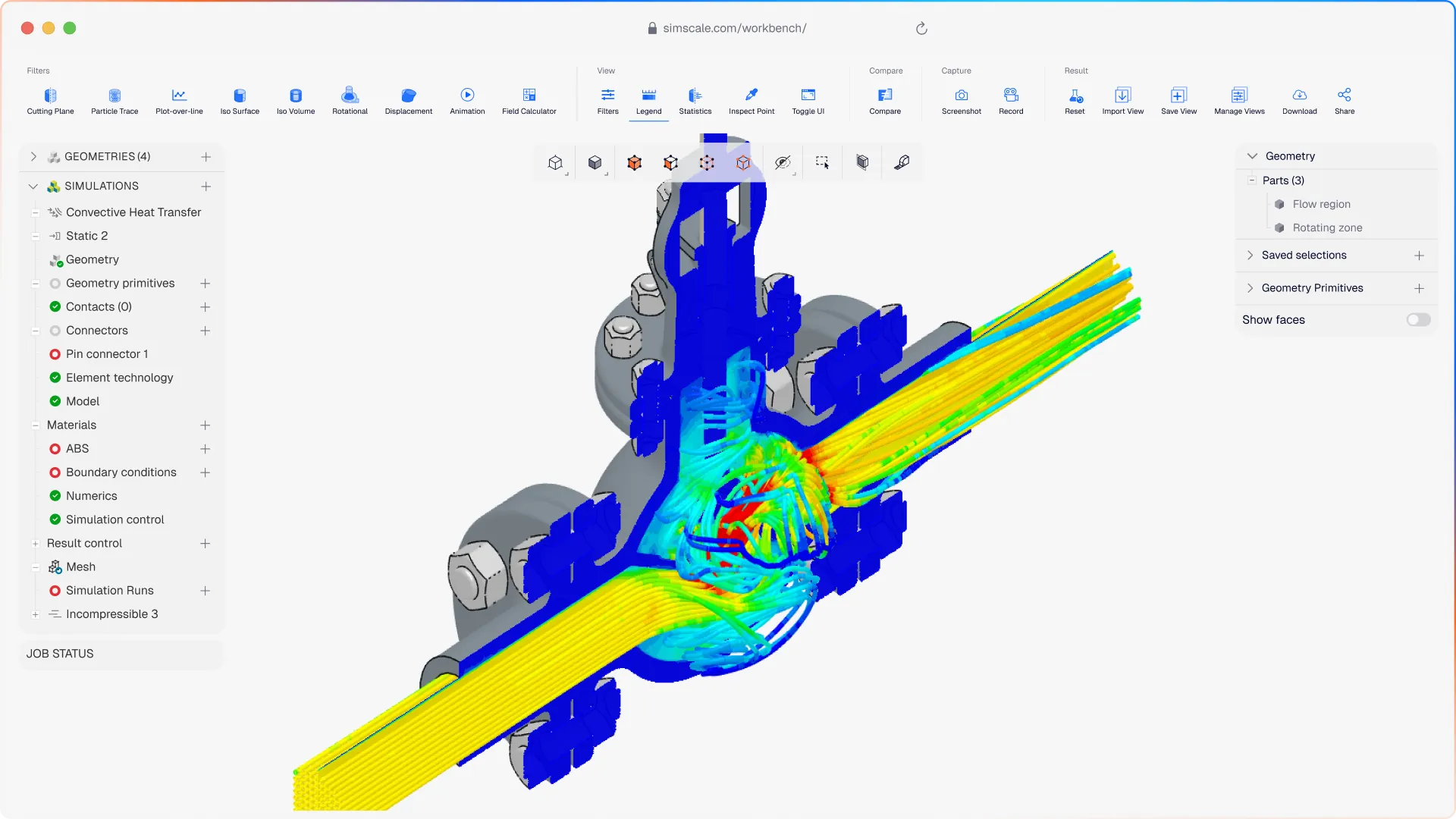Screen dimensions: 1456x819
Task: Open the JOB STATUS panel
Action: 121,654
